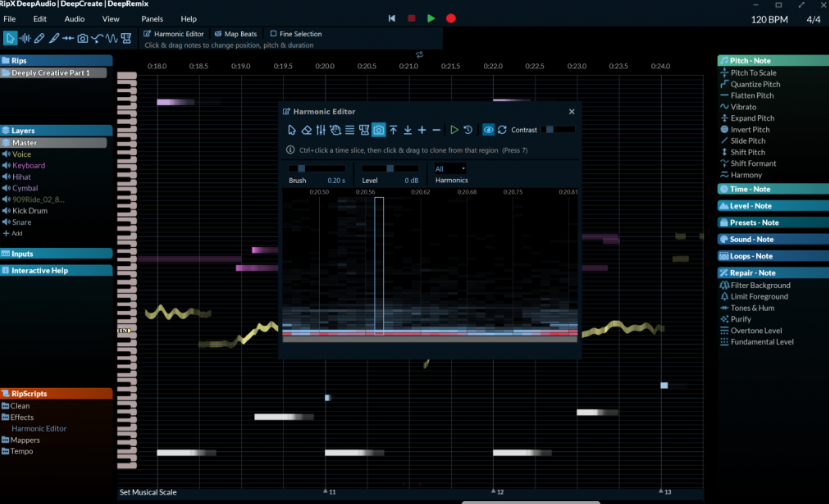Image resolution: width=829 pixels, height=504 pixels.
Task: Play preview in the Harmonic Editor
Action: point(454,130)
